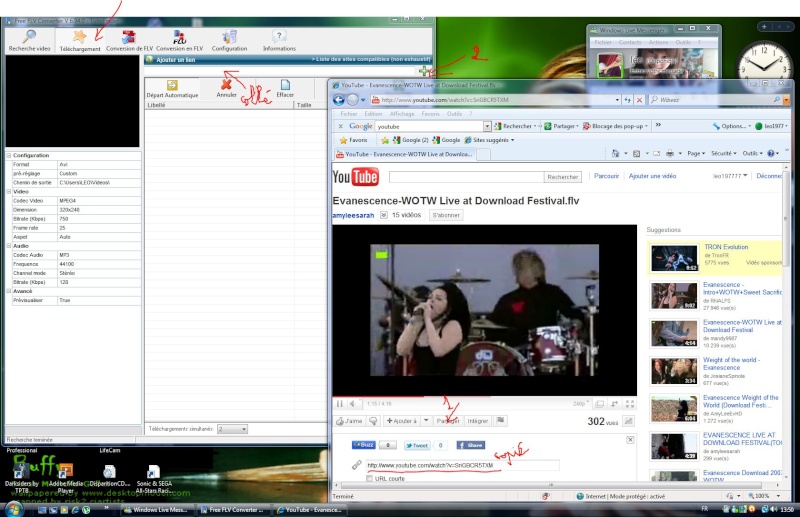Click the browser Print icon
This screenshot has width=800, height=517.
[x=670, y=153]
